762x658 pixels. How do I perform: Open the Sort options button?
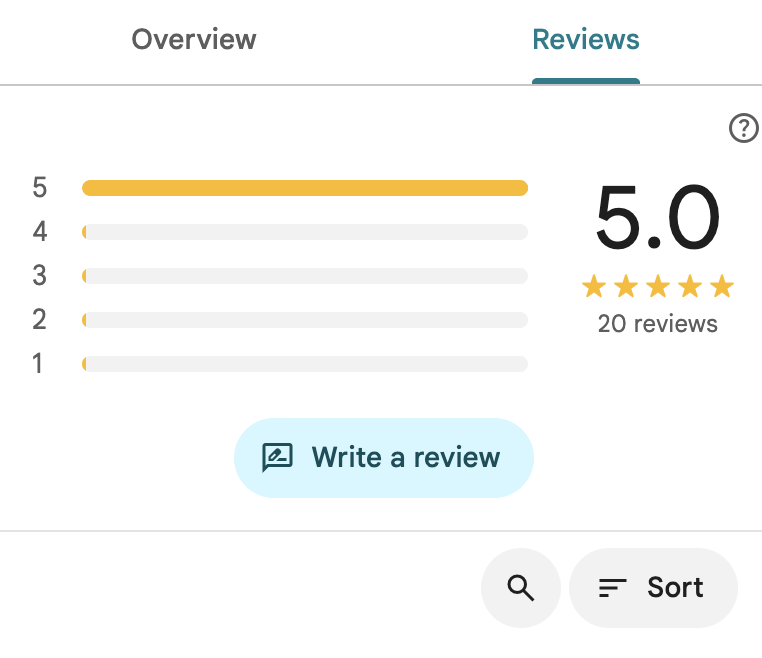click(x=653, y=588)
